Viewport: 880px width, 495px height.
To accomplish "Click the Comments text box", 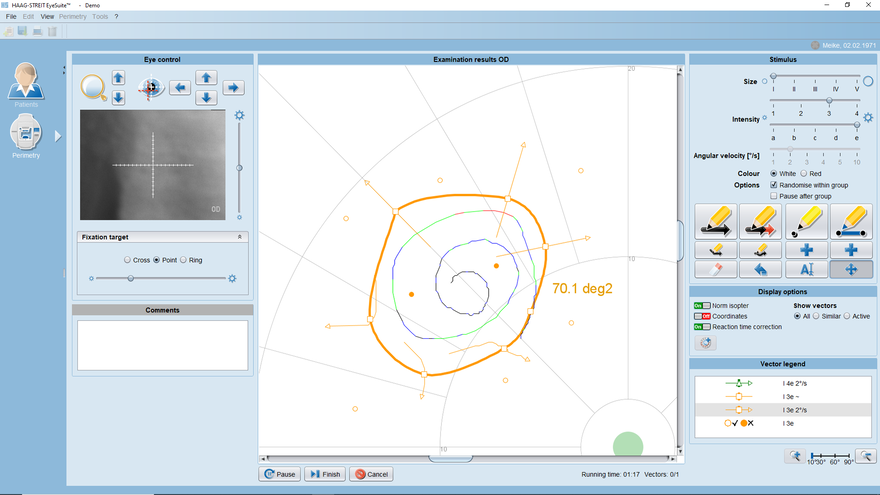I will [x=162, y=345].
